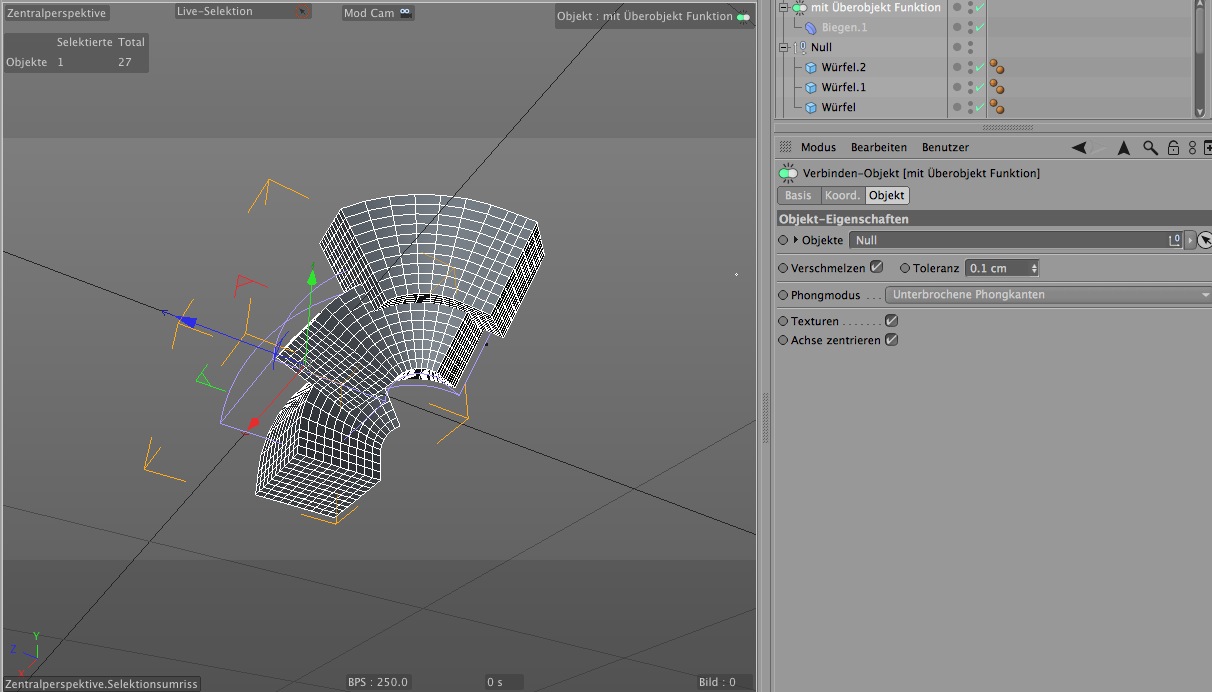The height and width of the screenshot is (692, 1212).
Task: Switch to the Basis tab
Action: [798, 195]
